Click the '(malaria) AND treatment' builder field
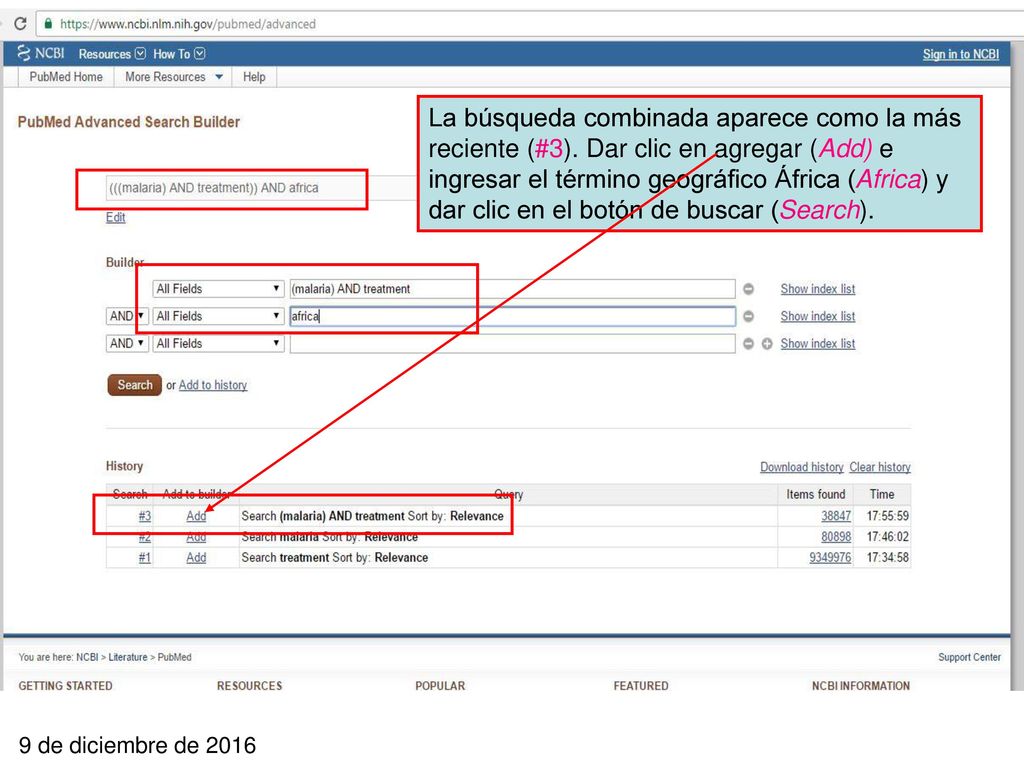 pyautogui.click(x=513, y=289)
